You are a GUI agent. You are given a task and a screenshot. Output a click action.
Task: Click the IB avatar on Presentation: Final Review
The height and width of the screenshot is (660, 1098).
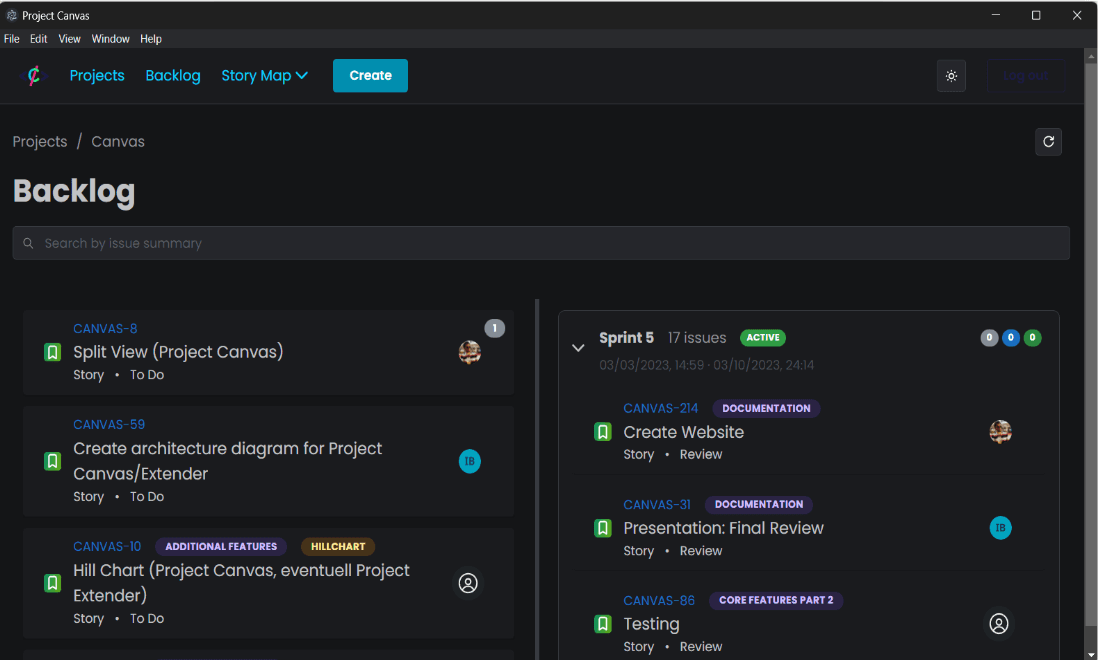tap(1000, 527)
